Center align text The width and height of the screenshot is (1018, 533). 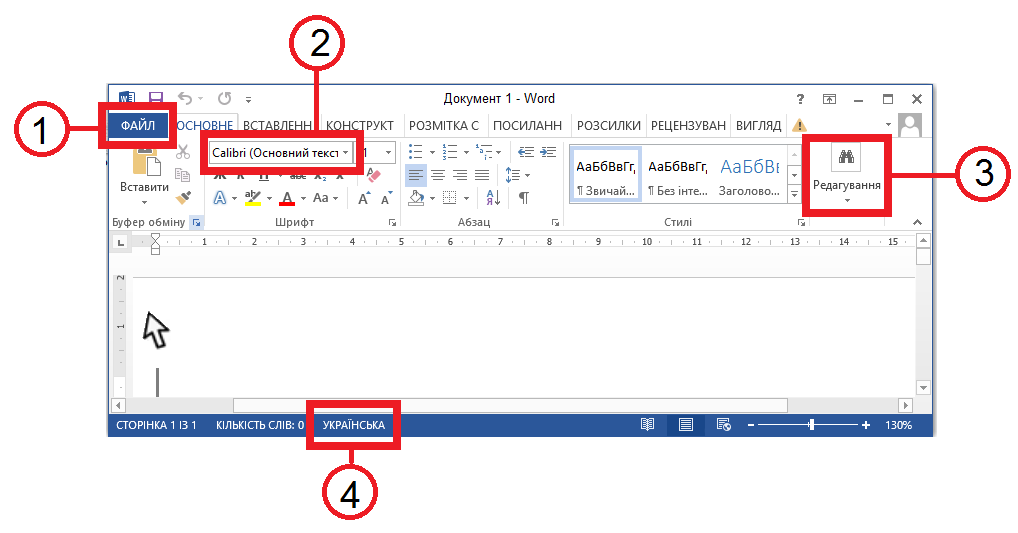click(x=438, y=175)
